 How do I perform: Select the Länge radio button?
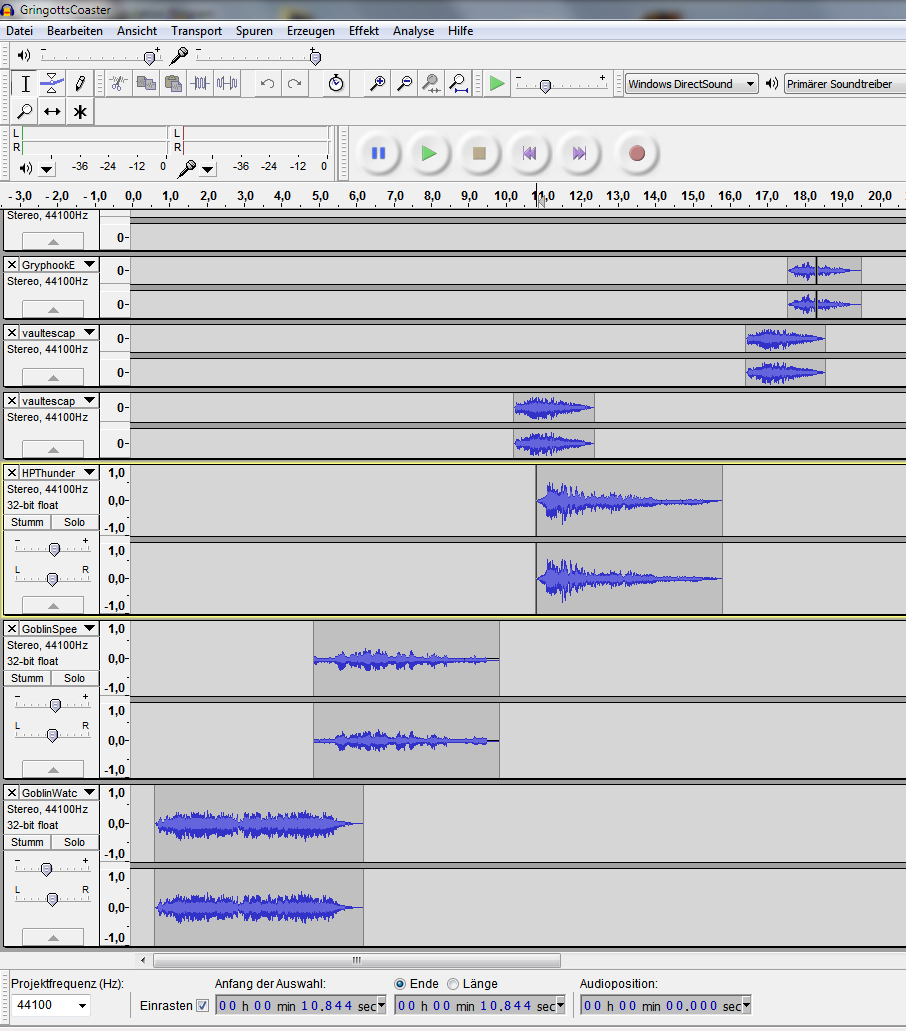tap(453, 984)
